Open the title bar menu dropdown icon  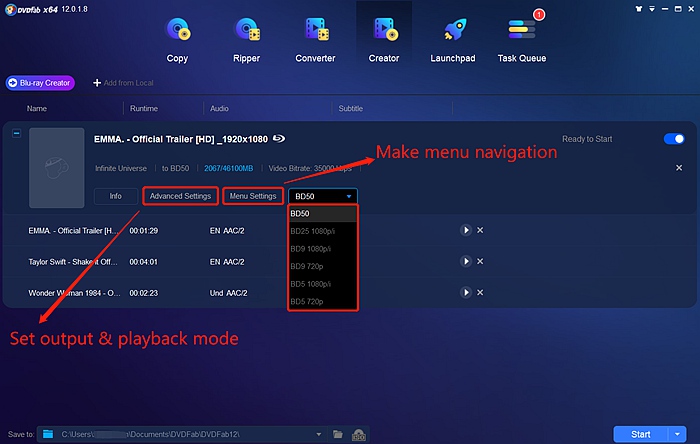652,9
